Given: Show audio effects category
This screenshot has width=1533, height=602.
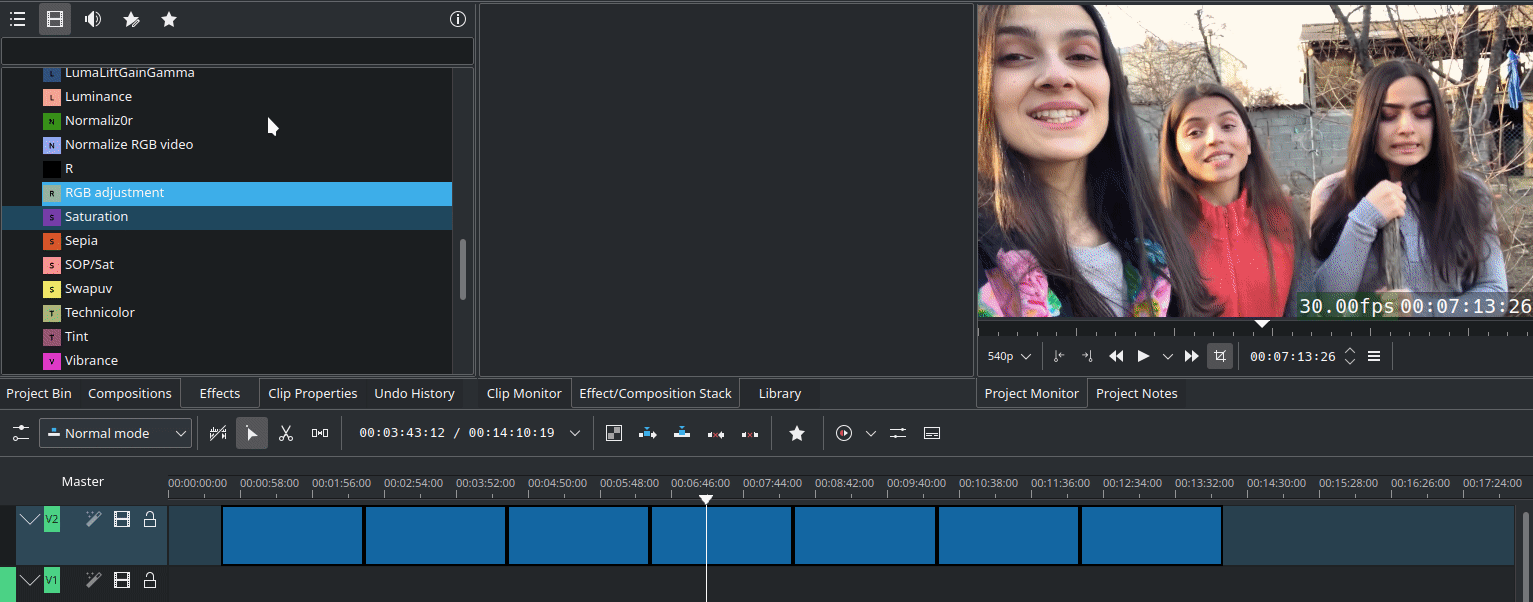Looking at the screenshot, I should coord(93,19).
